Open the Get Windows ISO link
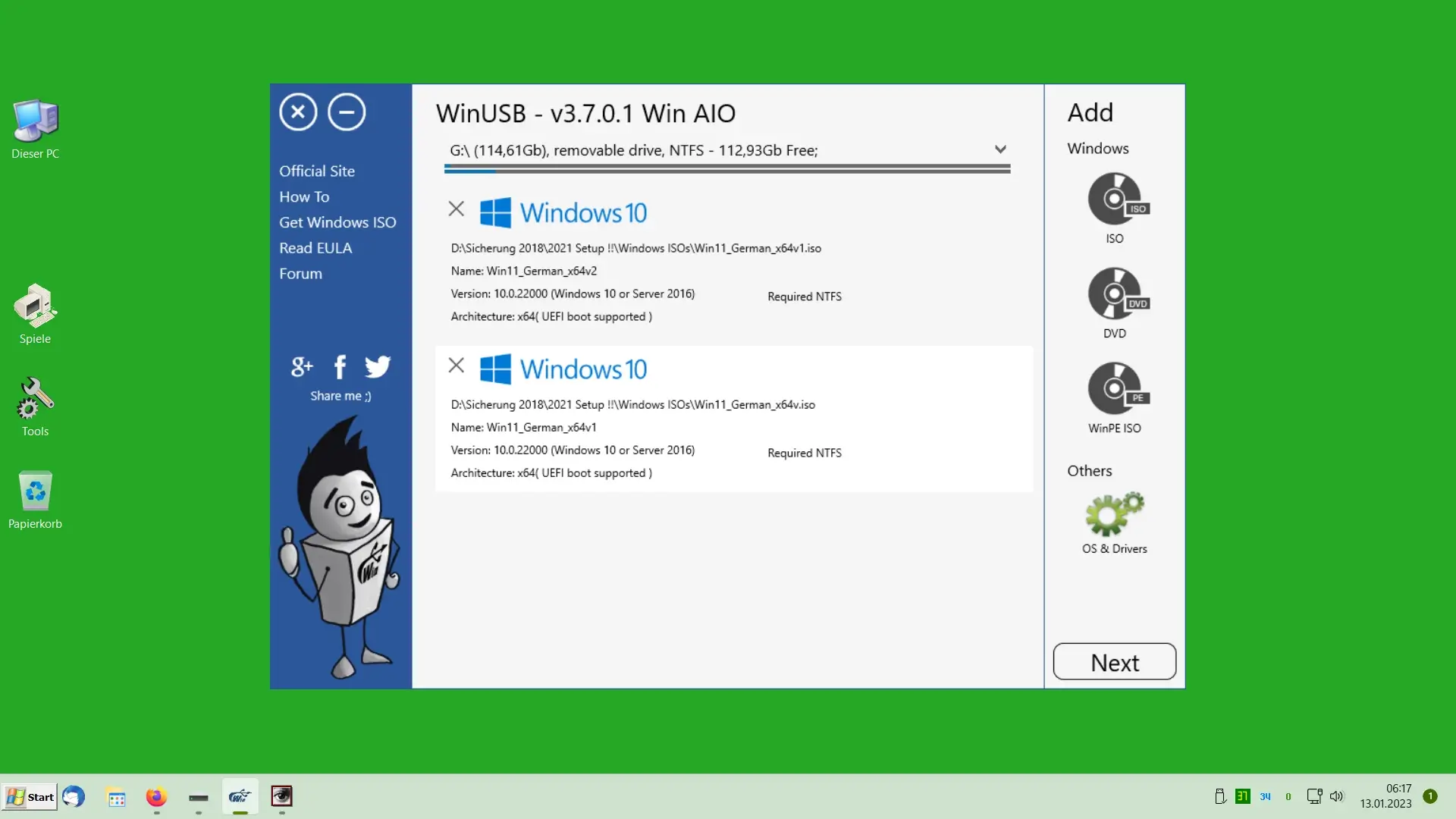 (337, 223)
